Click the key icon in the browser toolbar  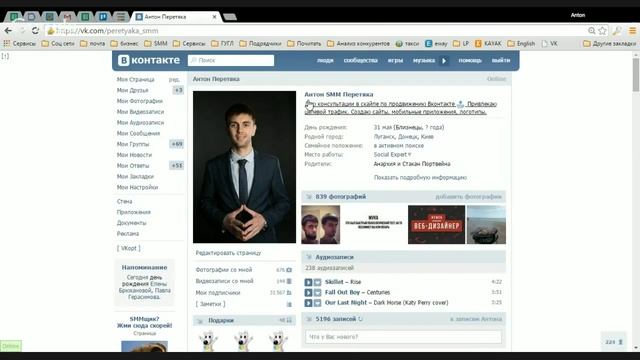click(x=617, y=31)
